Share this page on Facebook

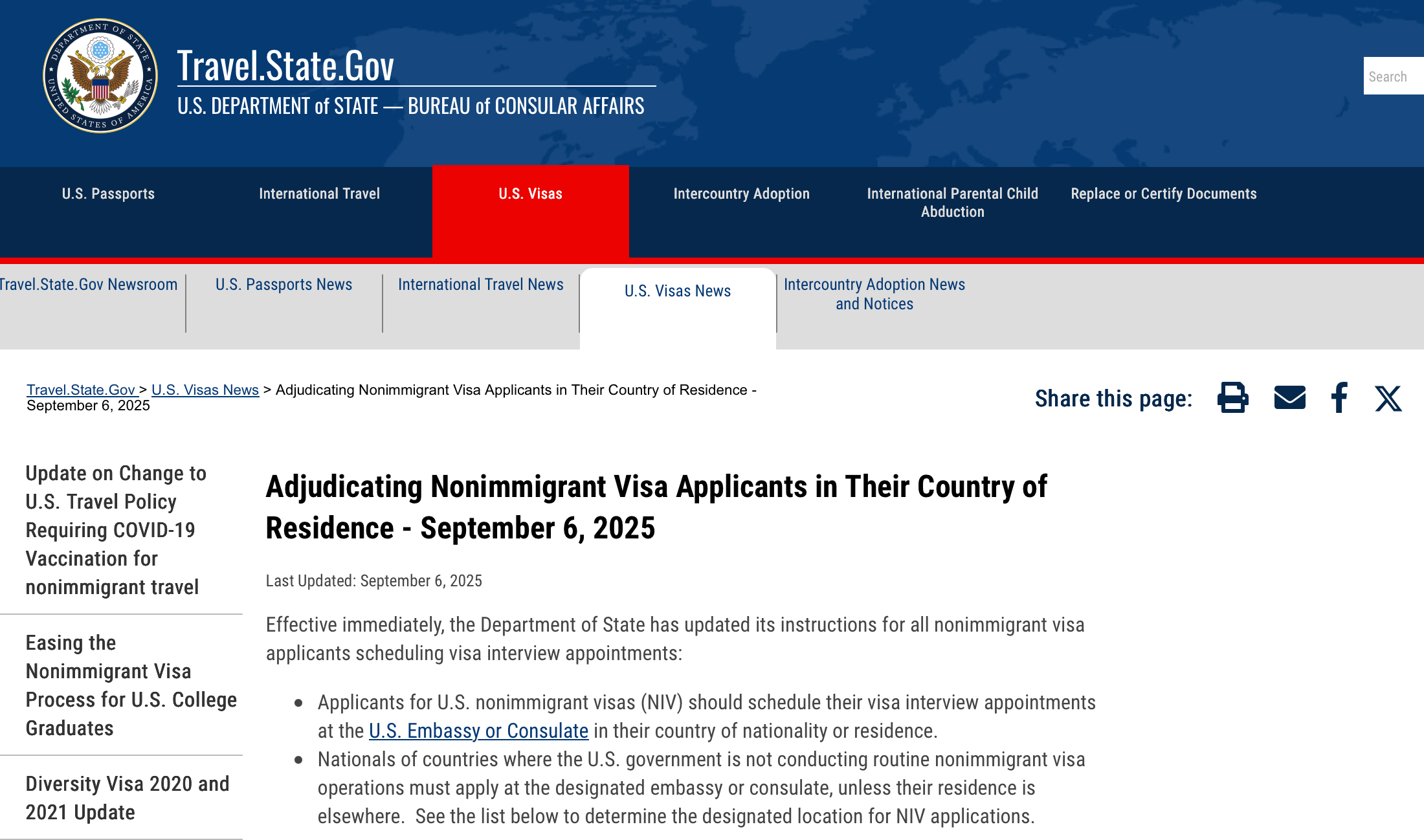pos(1339,398)
